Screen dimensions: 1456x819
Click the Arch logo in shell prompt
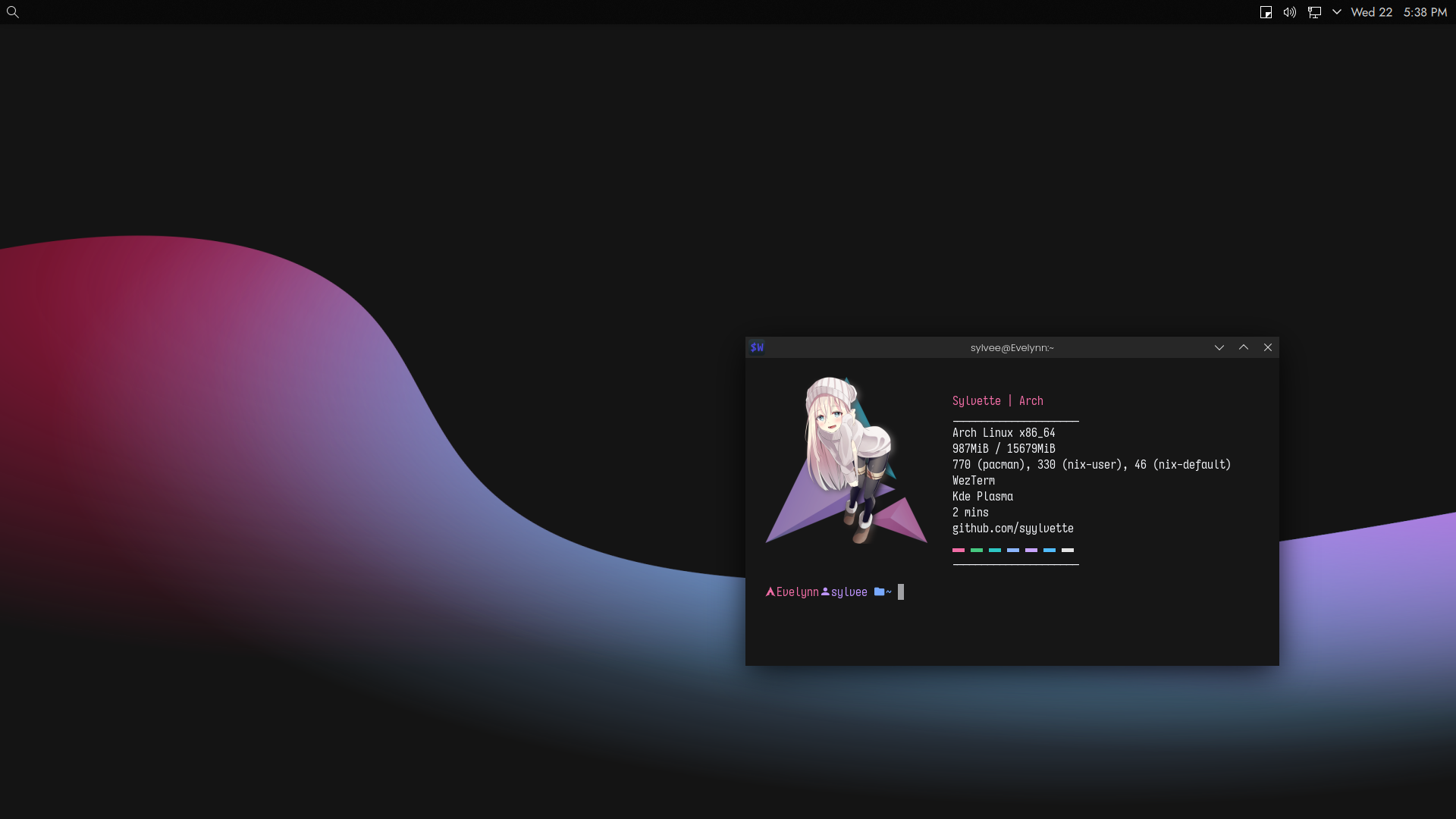tap(770, 591)
